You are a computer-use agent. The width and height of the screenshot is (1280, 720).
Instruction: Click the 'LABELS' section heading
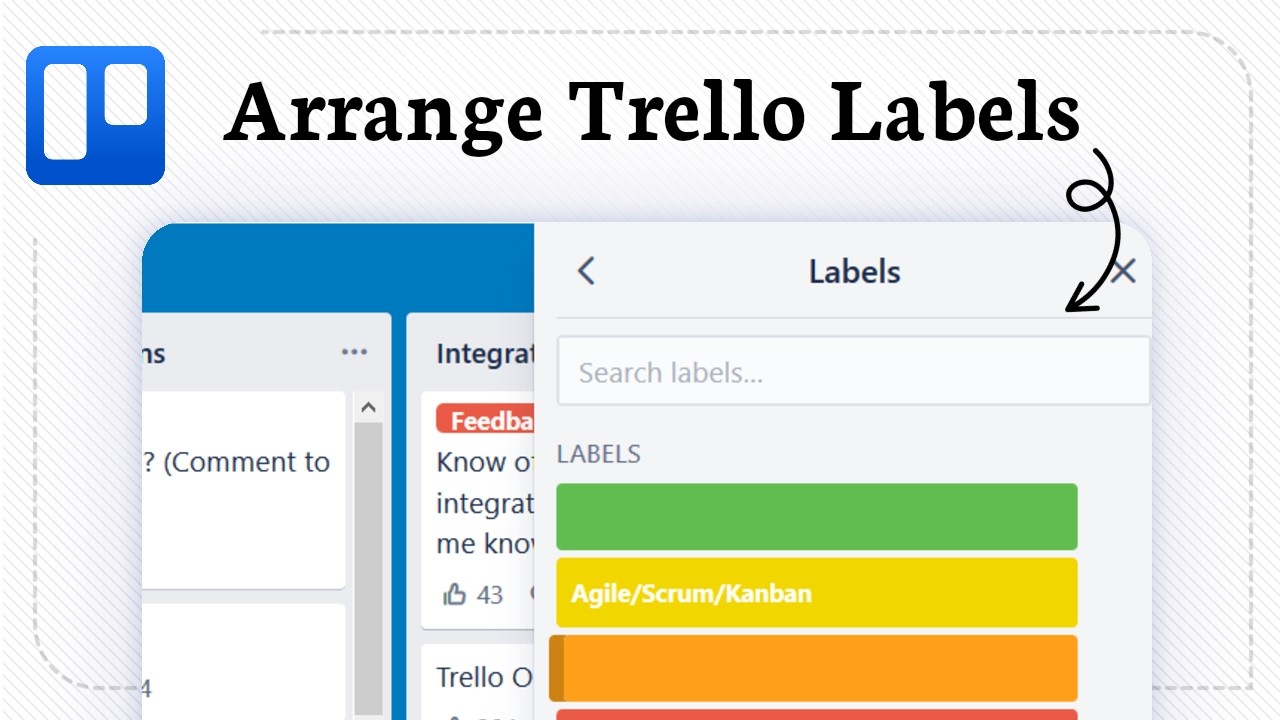click(x=599, y=454)
